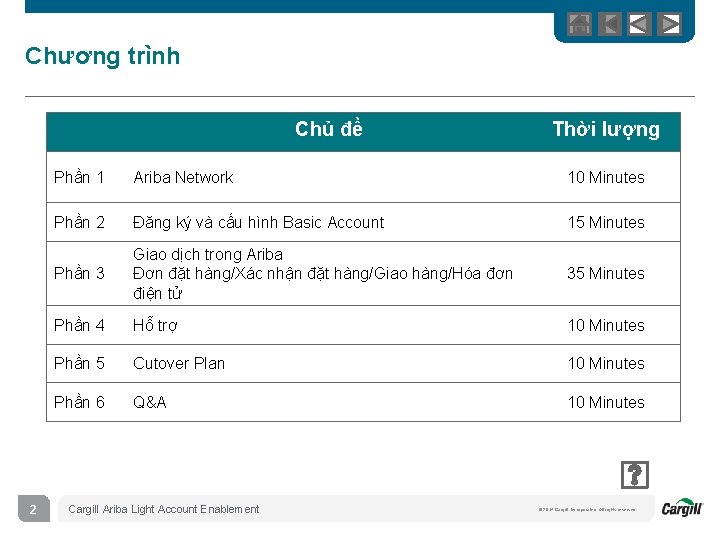Open the question mark help icon
This screenshot has width=720, height=540.
[635, 475]
